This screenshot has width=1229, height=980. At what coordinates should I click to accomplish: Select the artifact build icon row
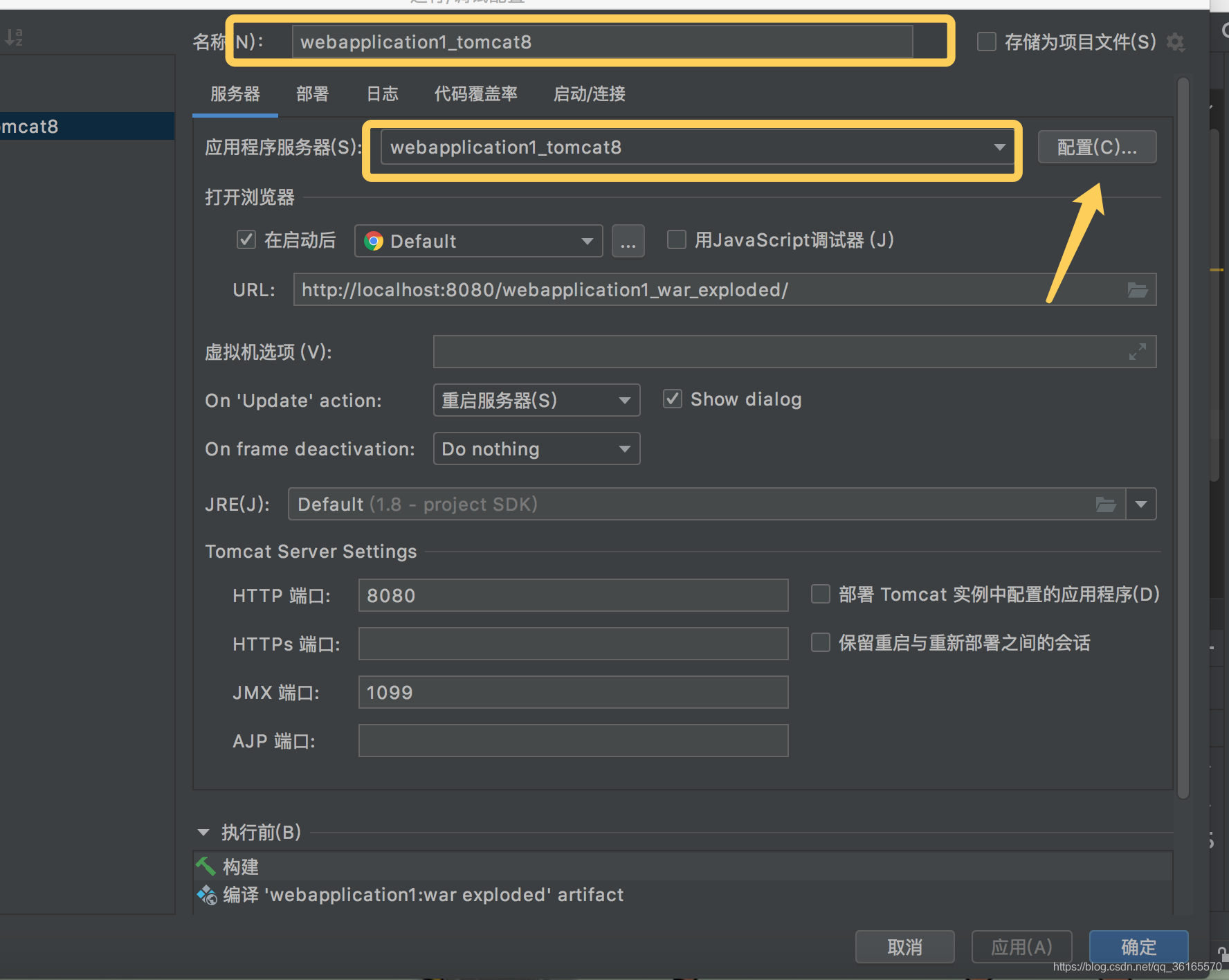207,895
